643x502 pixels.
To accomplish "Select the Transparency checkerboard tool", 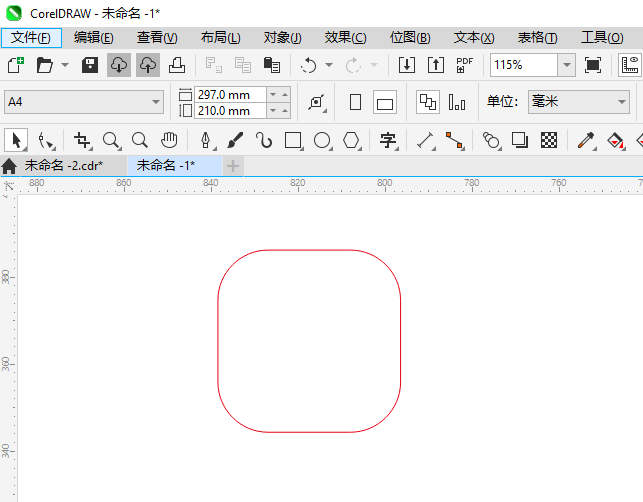I will (x=549, y=140).
